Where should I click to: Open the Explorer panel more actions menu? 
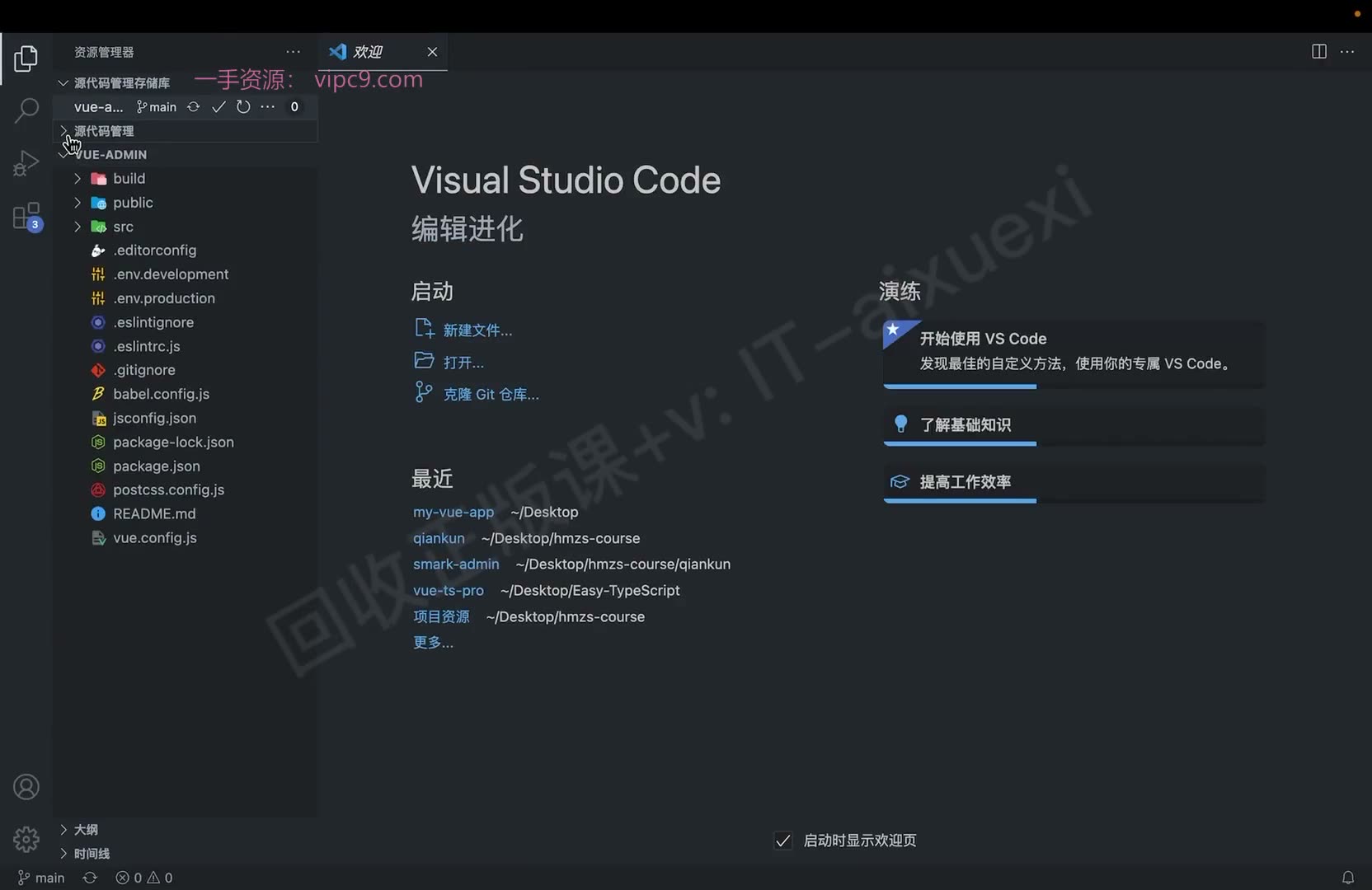(293, 52)
